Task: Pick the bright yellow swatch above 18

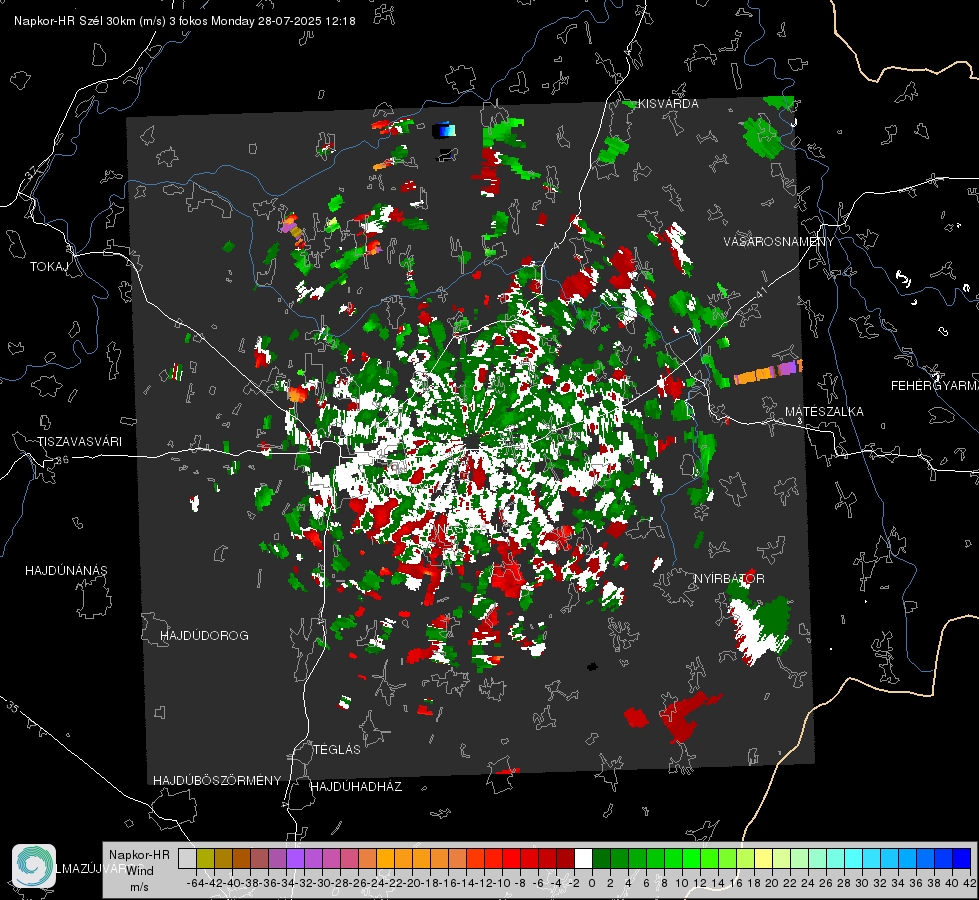Action: (764, 858)
